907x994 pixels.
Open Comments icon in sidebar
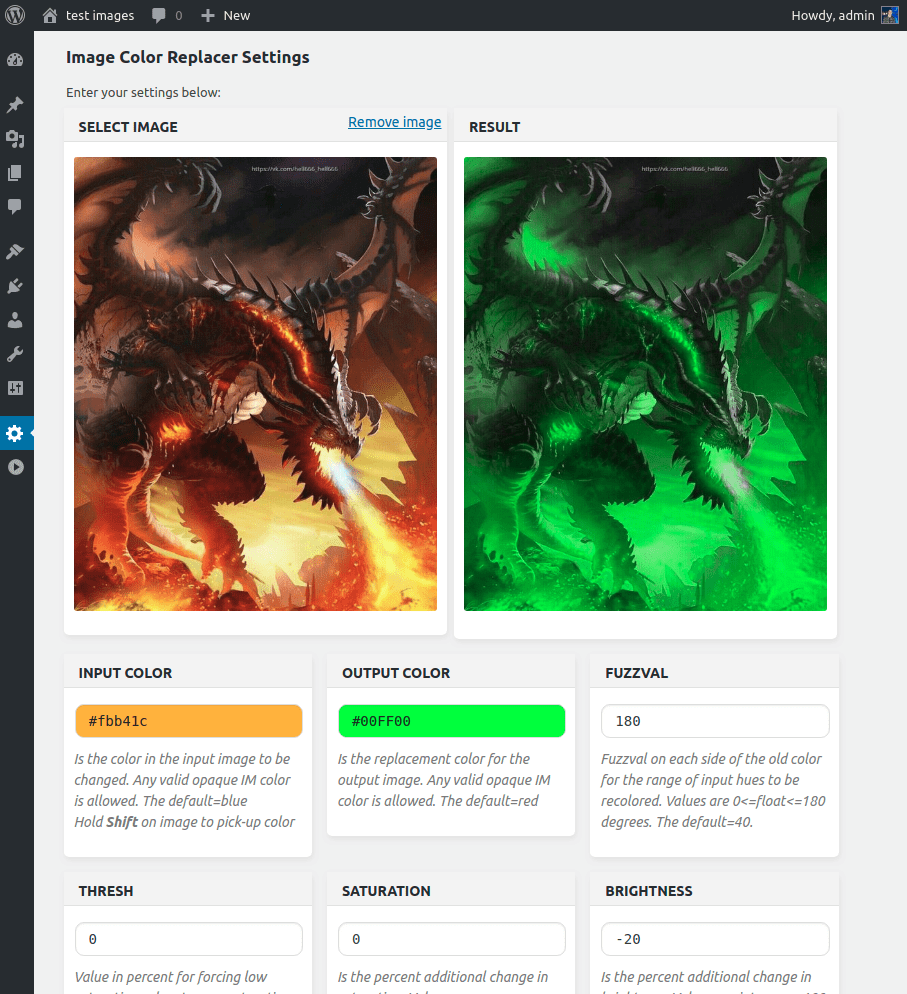(15, 207)
